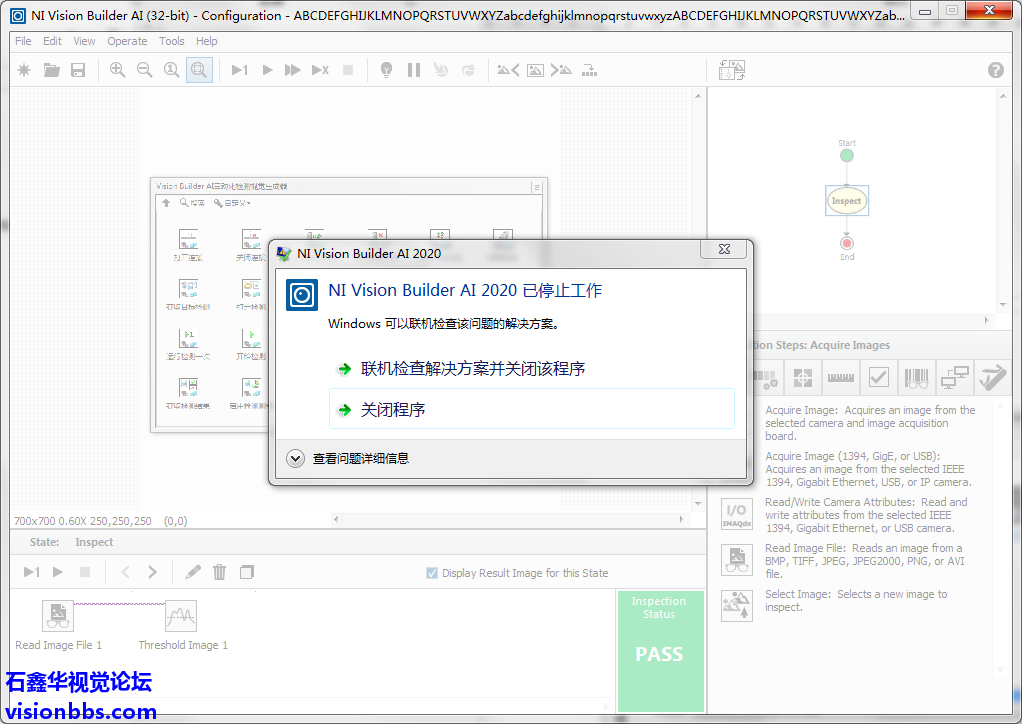Click the Pause icon in main toolbar

tap(414, 70)
